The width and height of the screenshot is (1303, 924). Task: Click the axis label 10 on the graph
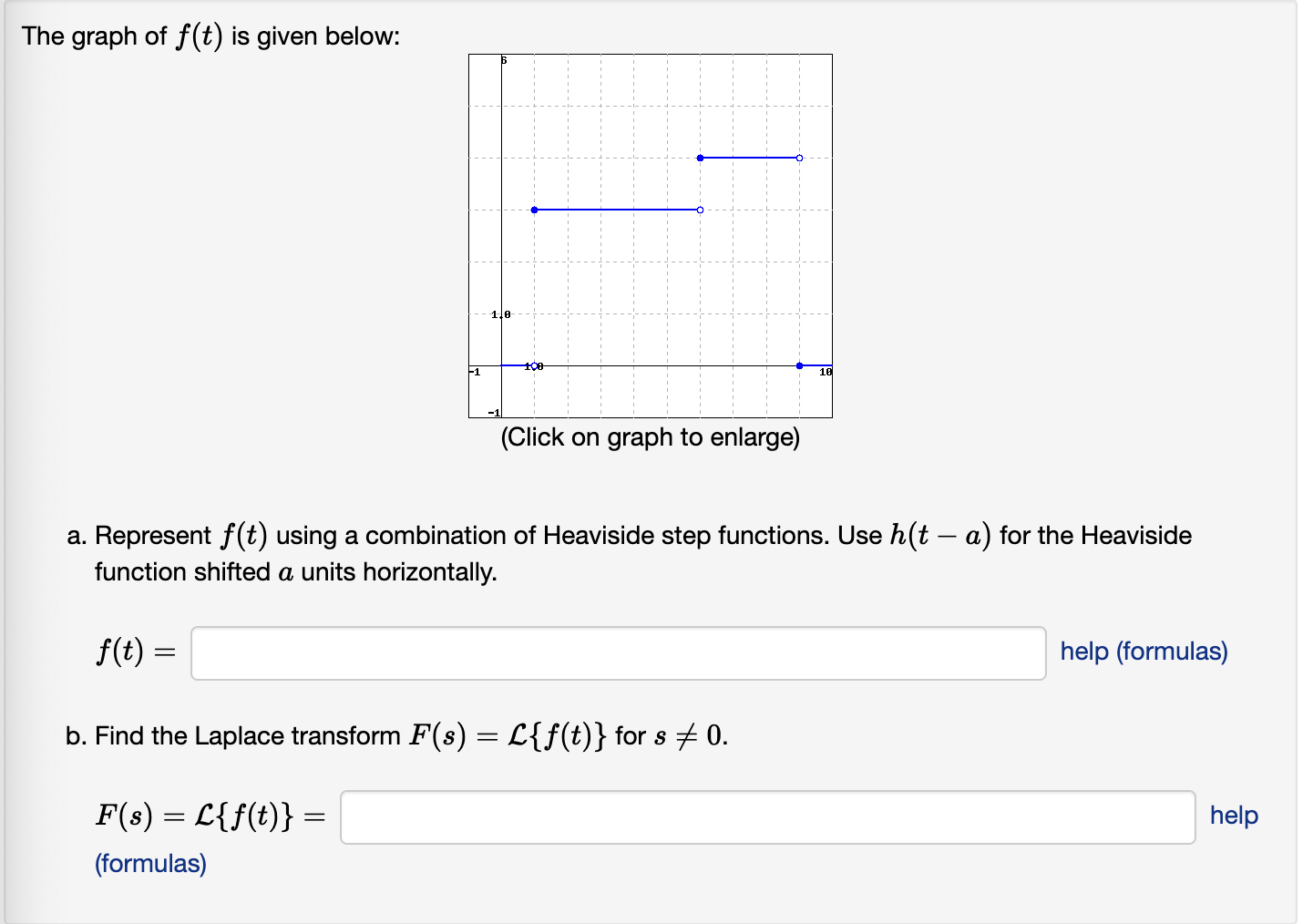(x=824, y=371)
